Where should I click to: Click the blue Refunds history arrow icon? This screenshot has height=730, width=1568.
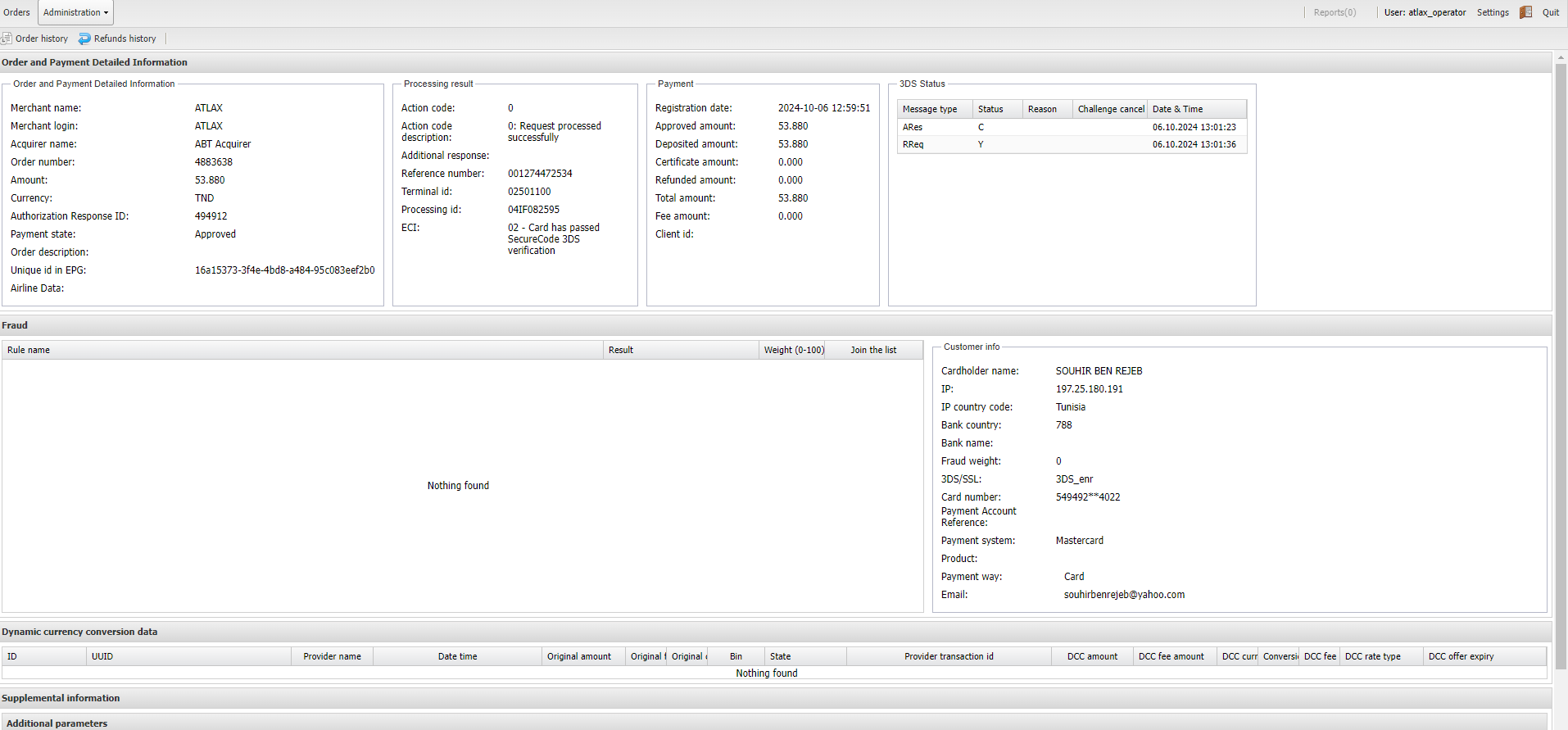point(84,39)
